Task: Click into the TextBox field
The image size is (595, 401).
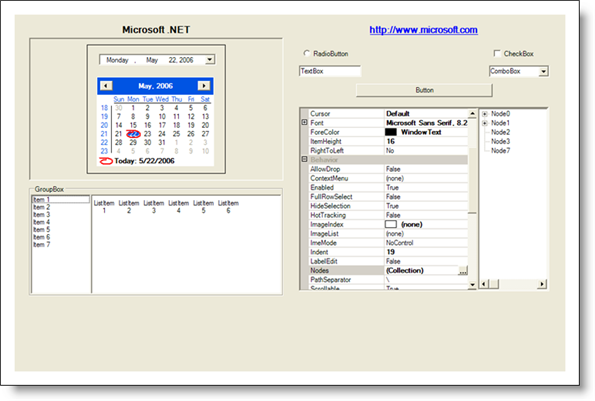Action: coord(330,71)
